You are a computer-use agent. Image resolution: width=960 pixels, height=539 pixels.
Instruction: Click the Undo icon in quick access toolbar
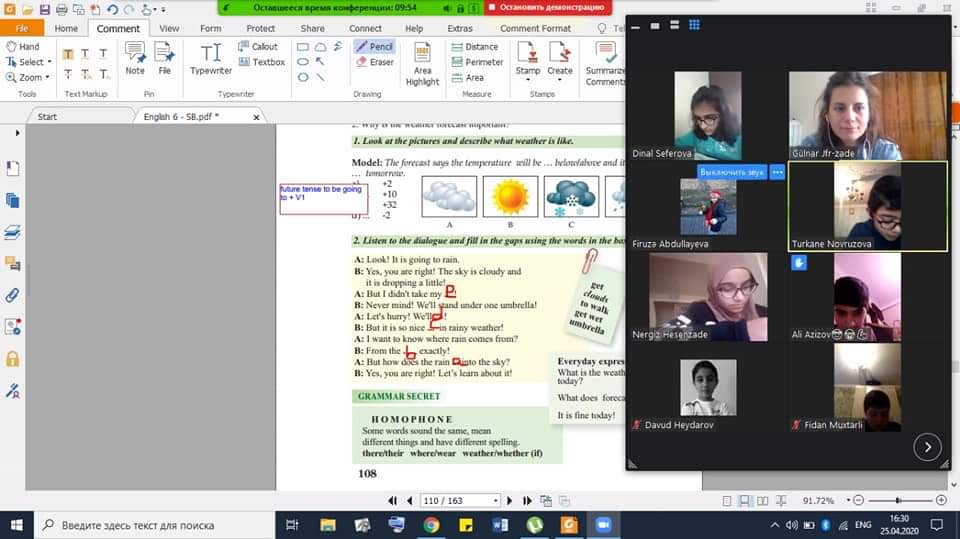click(x=112, y=9)
